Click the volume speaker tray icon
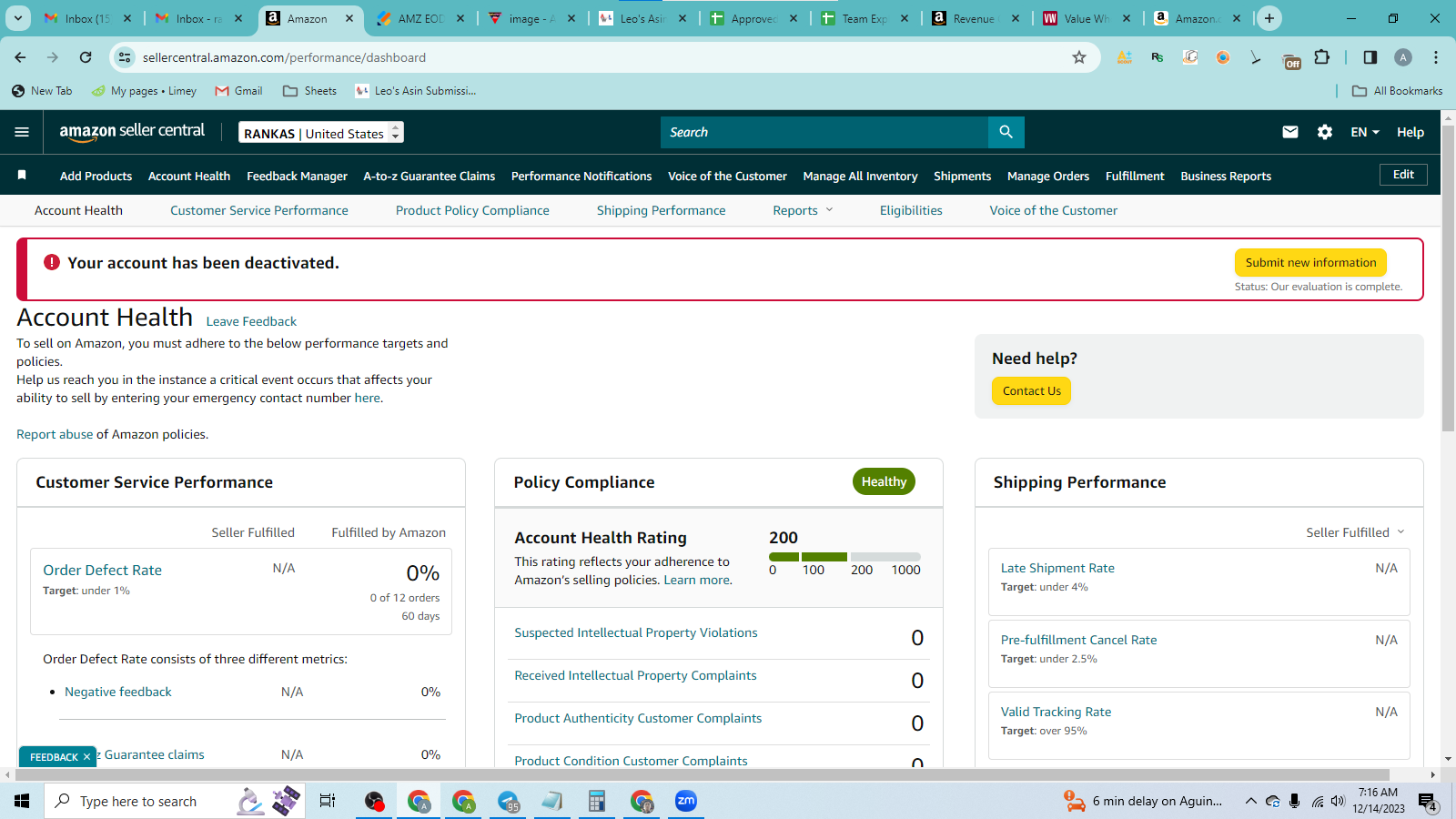This screenshot has width=1456, height=819. tap(1338, 801)
